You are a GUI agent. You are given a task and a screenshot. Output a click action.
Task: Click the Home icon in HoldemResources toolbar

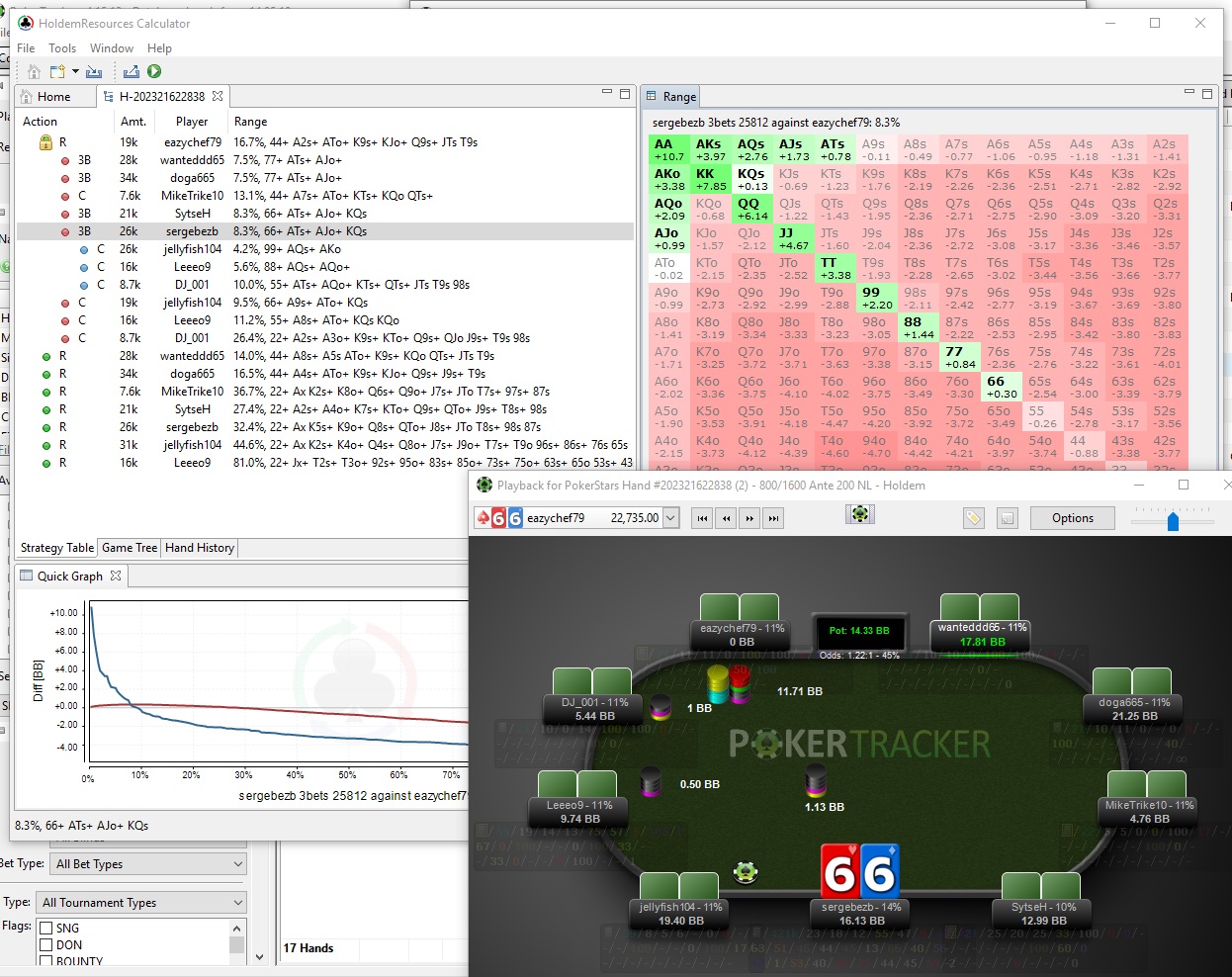34,71
